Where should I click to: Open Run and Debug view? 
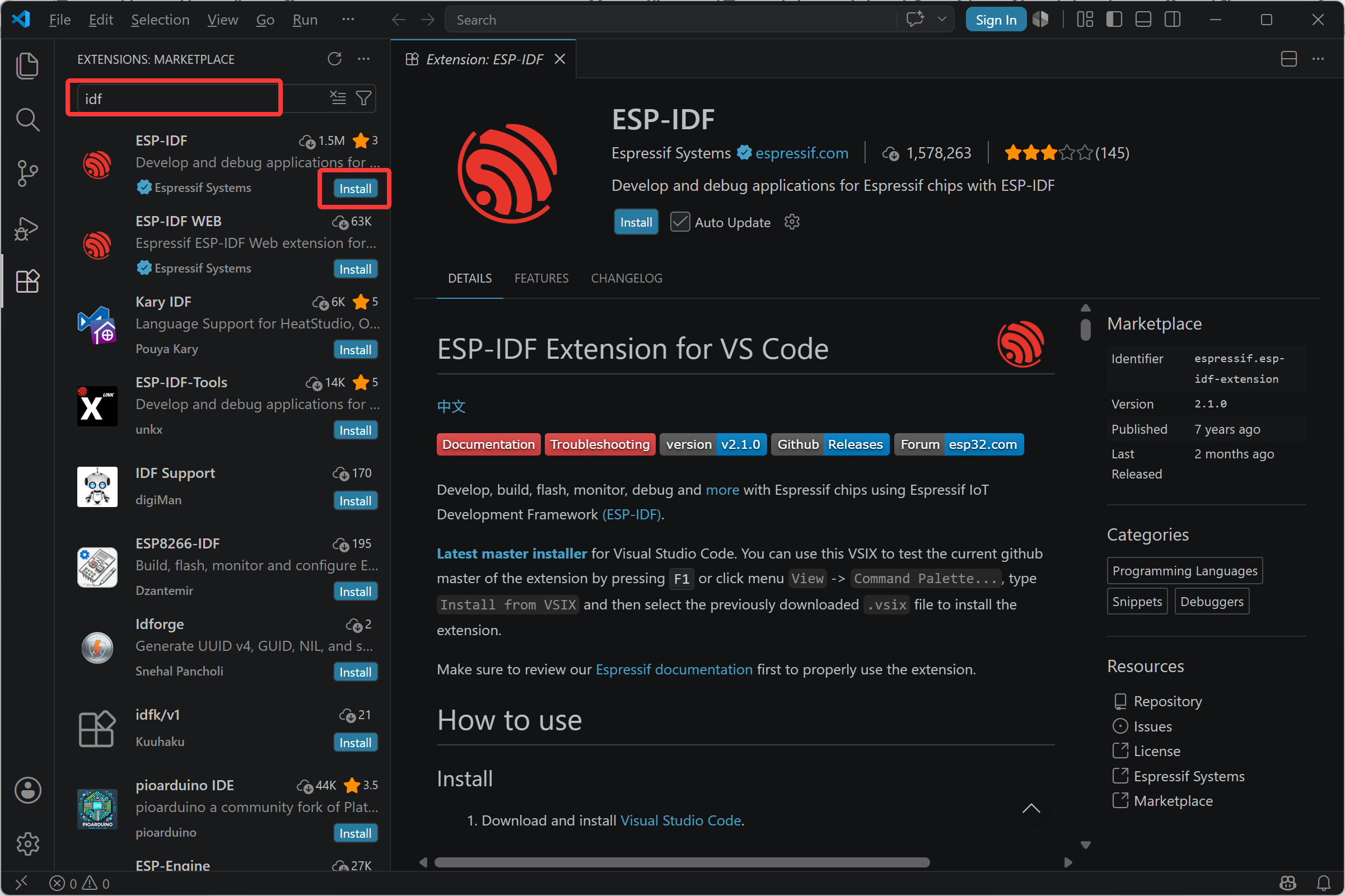(x=27, y=228)
